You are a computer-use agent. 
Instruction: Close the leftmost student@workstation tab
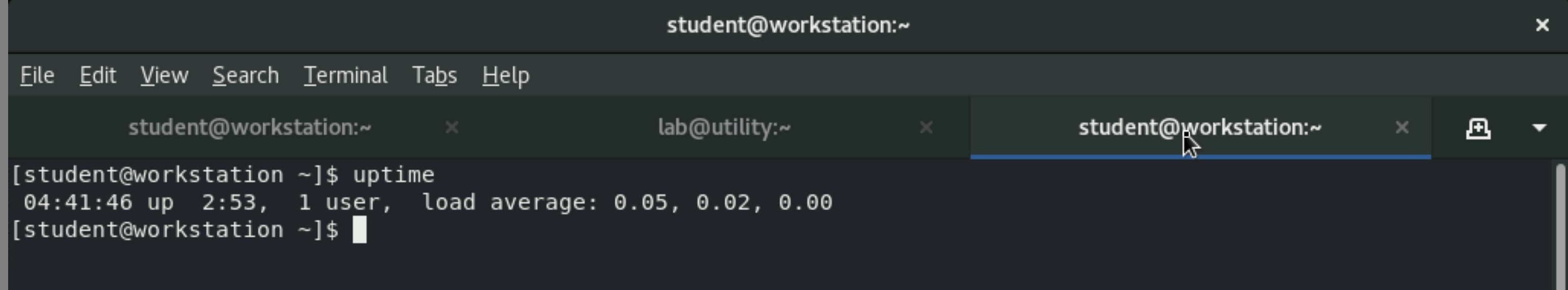coord(451,127)
